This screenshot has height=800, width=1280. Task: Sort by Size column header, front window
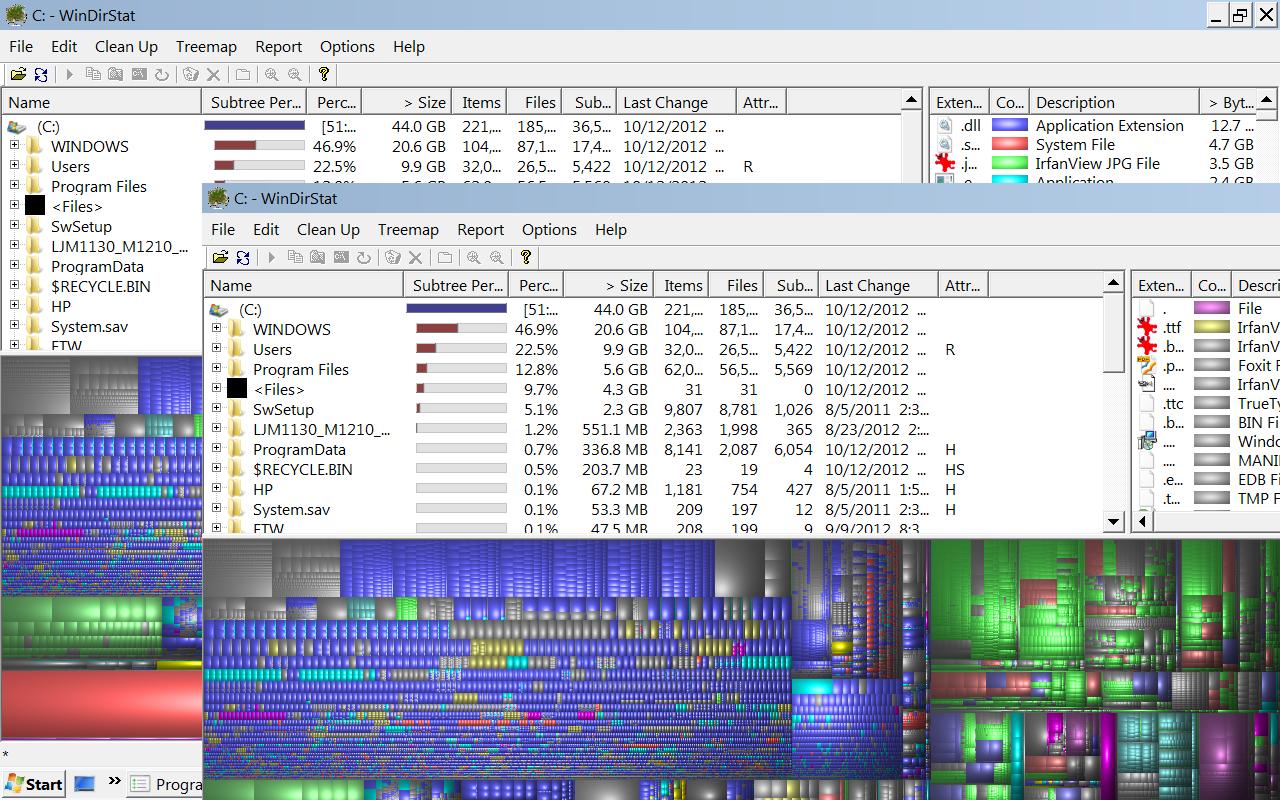[608, 285]
